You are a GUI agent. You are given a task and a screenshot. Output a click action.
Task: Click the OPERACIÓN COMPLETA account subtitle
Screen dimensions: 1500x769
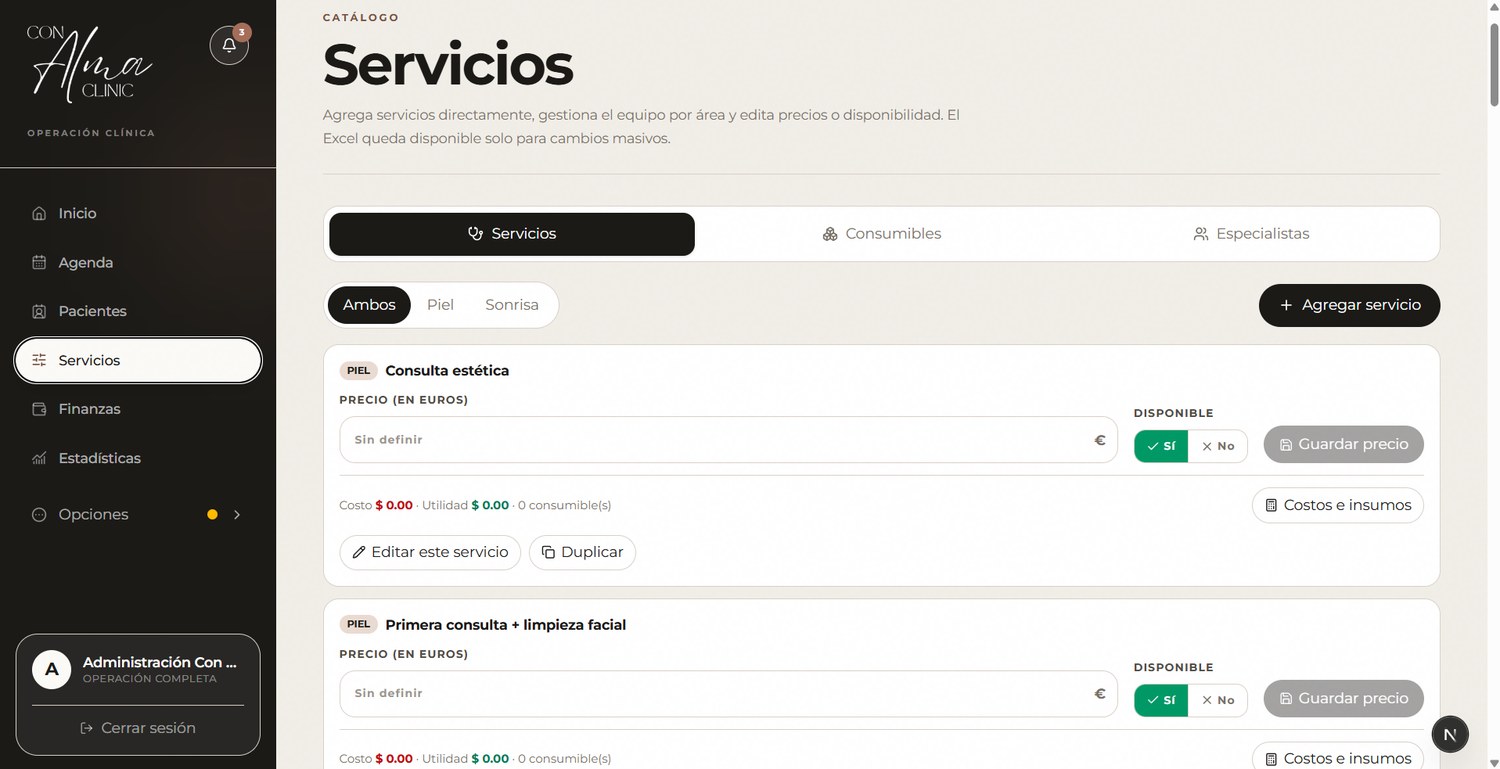click(x=149, y=679)
